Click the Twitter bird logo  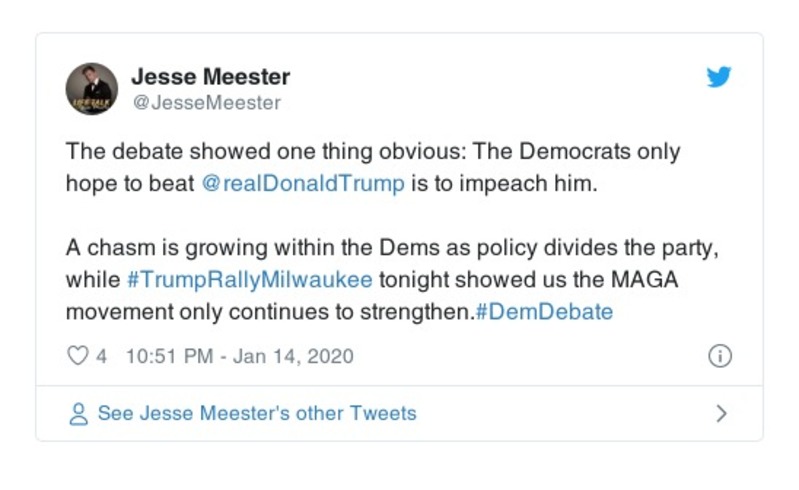[x=719, y=78]
